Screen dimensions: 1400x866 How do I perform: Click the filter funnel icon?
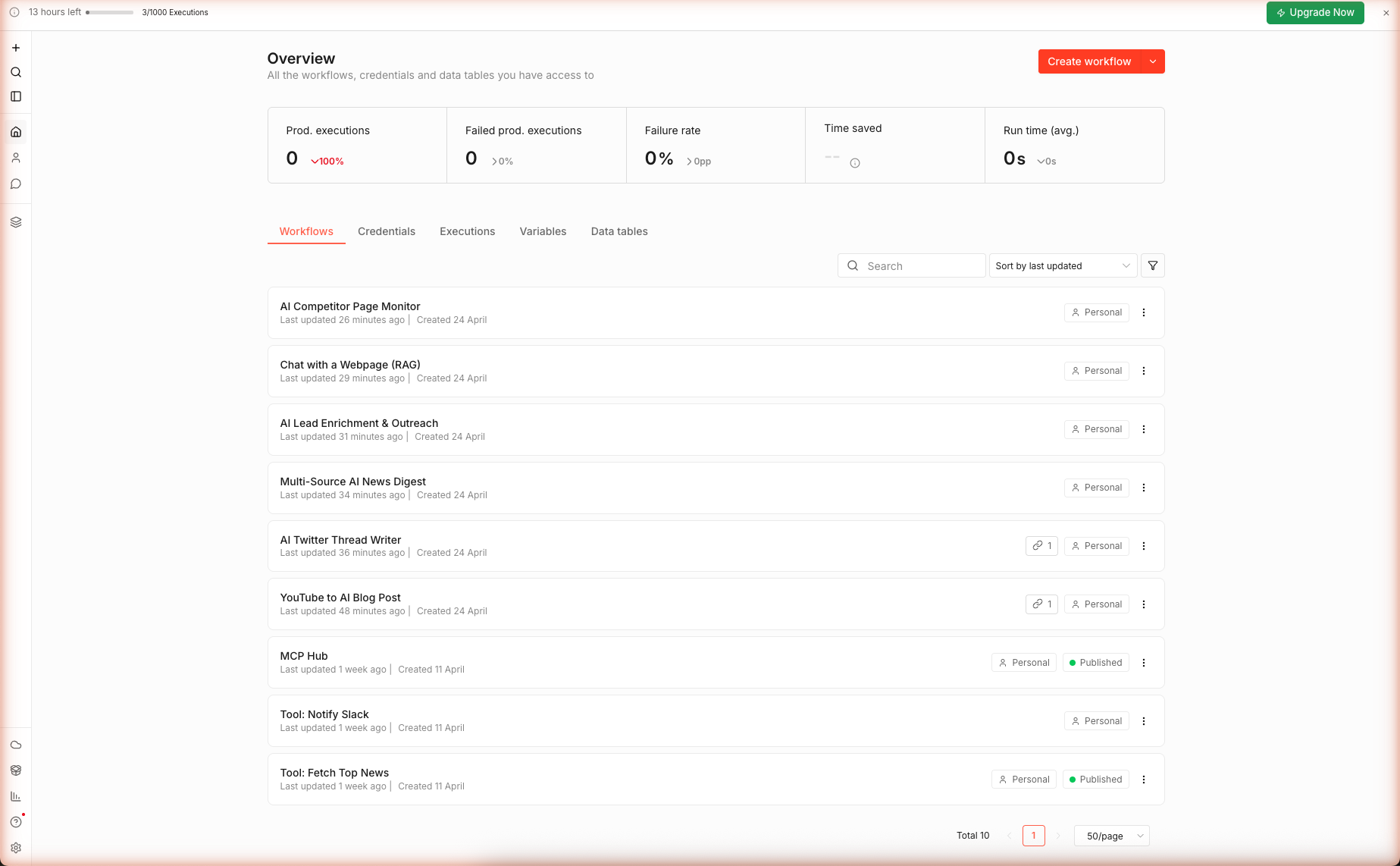pyautogui.click(x=1152, y=265)
